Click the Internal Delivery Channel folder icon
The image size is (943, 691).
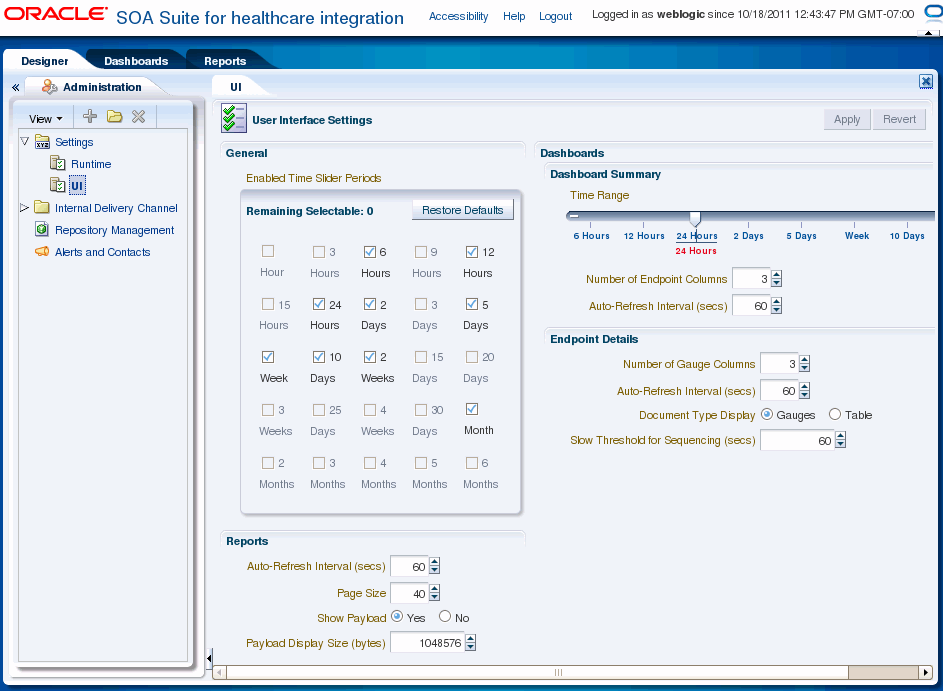tap(42, 207)
